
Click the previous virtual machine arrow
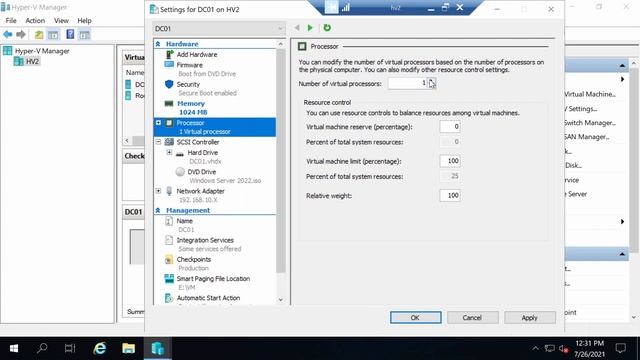pyautogui.click(x=297, y=28)
